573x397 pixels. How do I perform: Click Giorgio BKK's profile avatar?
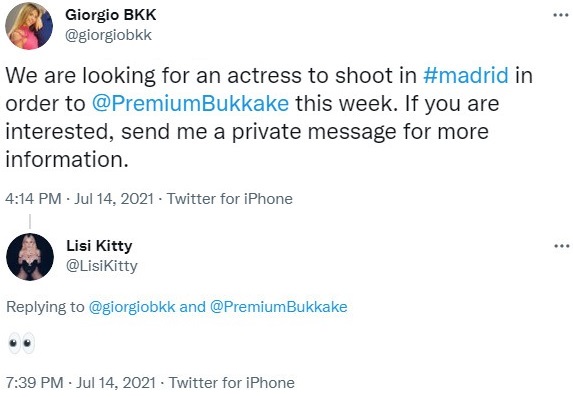(29, 26)
